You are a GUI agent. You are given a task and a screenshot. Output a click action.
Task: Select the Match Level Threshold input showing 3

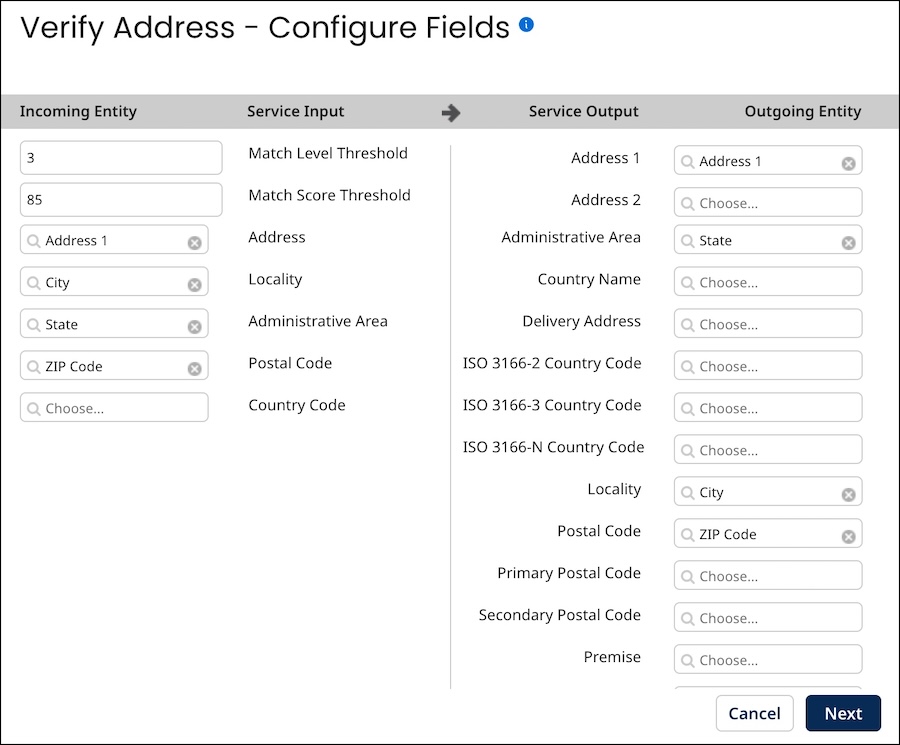tap(120, 157)
